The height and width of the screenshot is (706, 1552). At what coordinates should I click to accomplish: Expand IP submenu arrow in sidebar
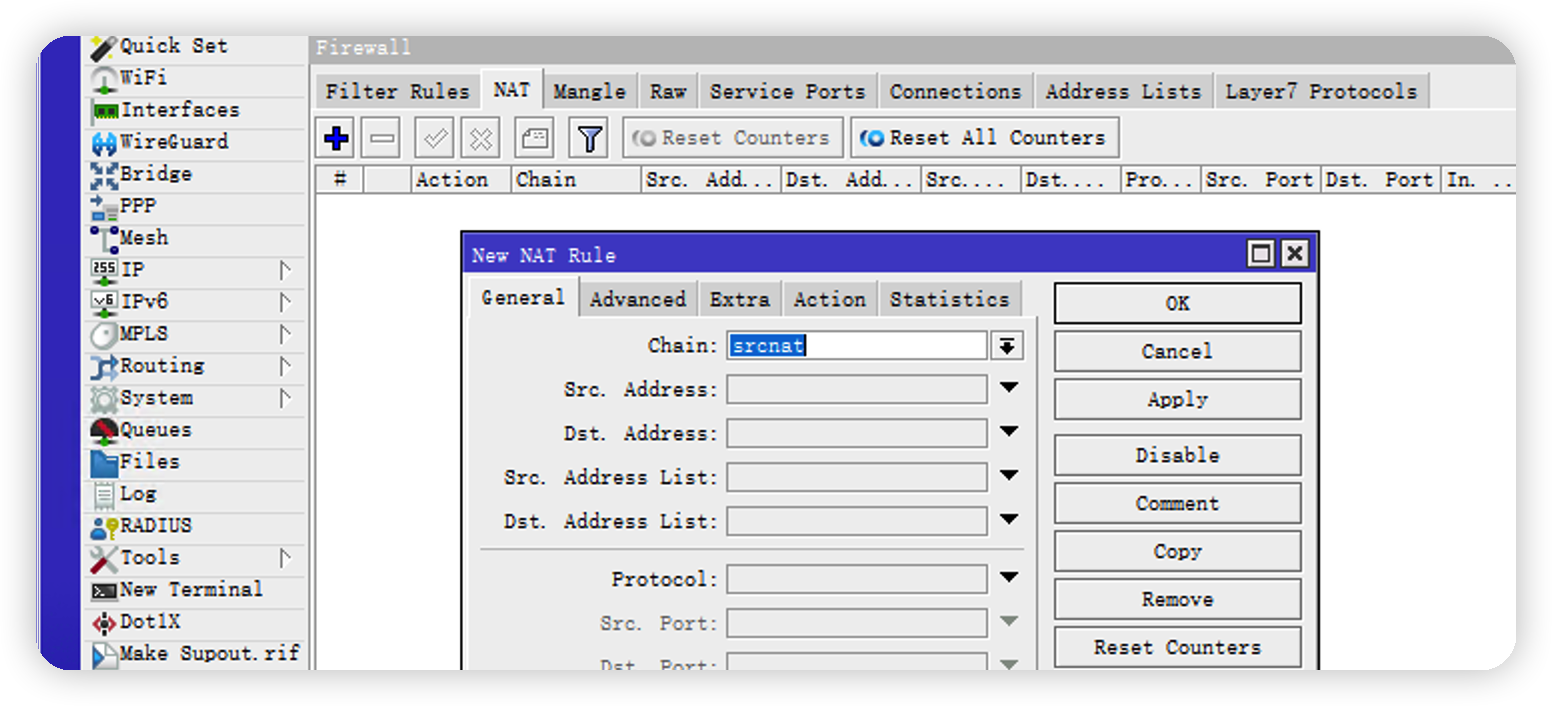pyautogui.click(x=285, y=270)
